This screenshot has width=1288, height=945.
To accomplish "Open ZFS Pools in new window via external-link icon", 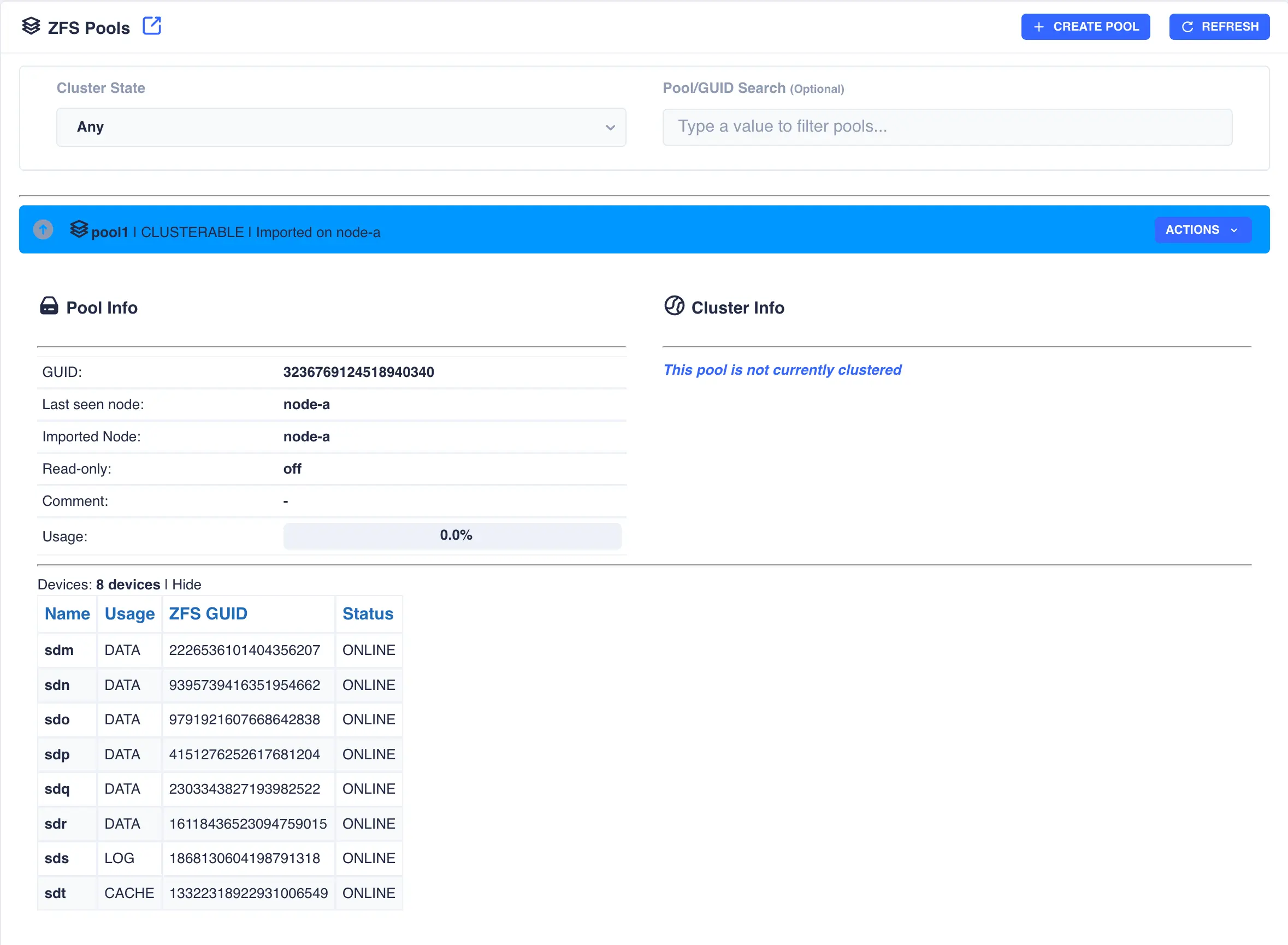I will (x=151, y=26).
